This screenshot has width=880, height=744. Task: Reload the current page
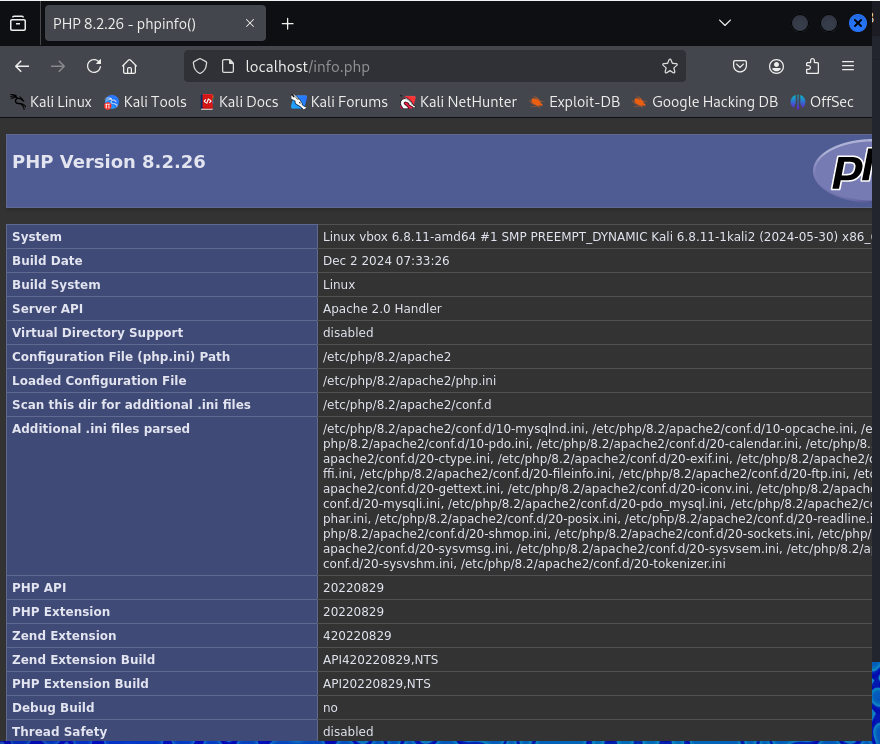(x=94, y=66)
